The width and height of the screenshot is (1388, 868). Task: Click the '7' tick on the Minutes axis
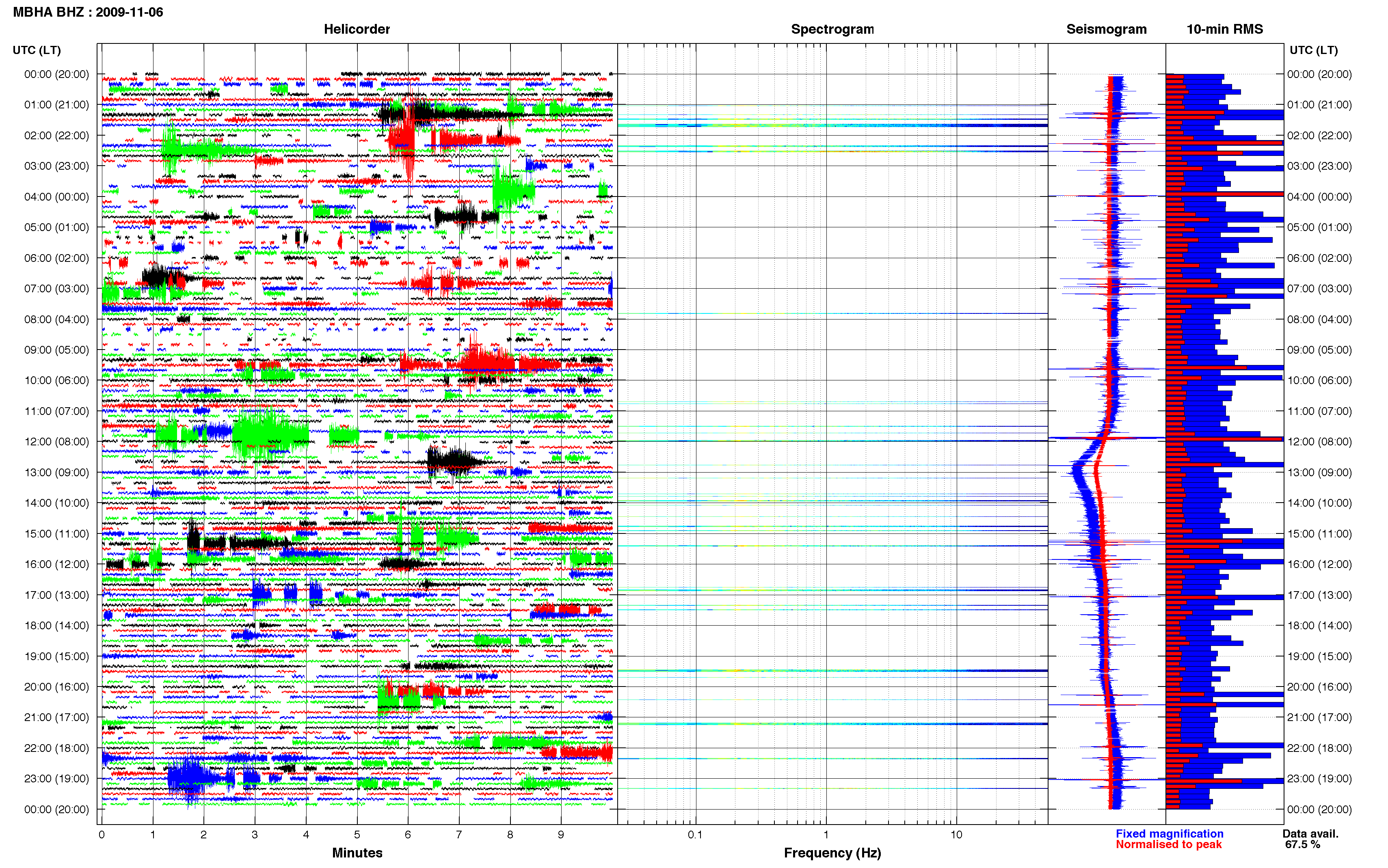(458, 835)
